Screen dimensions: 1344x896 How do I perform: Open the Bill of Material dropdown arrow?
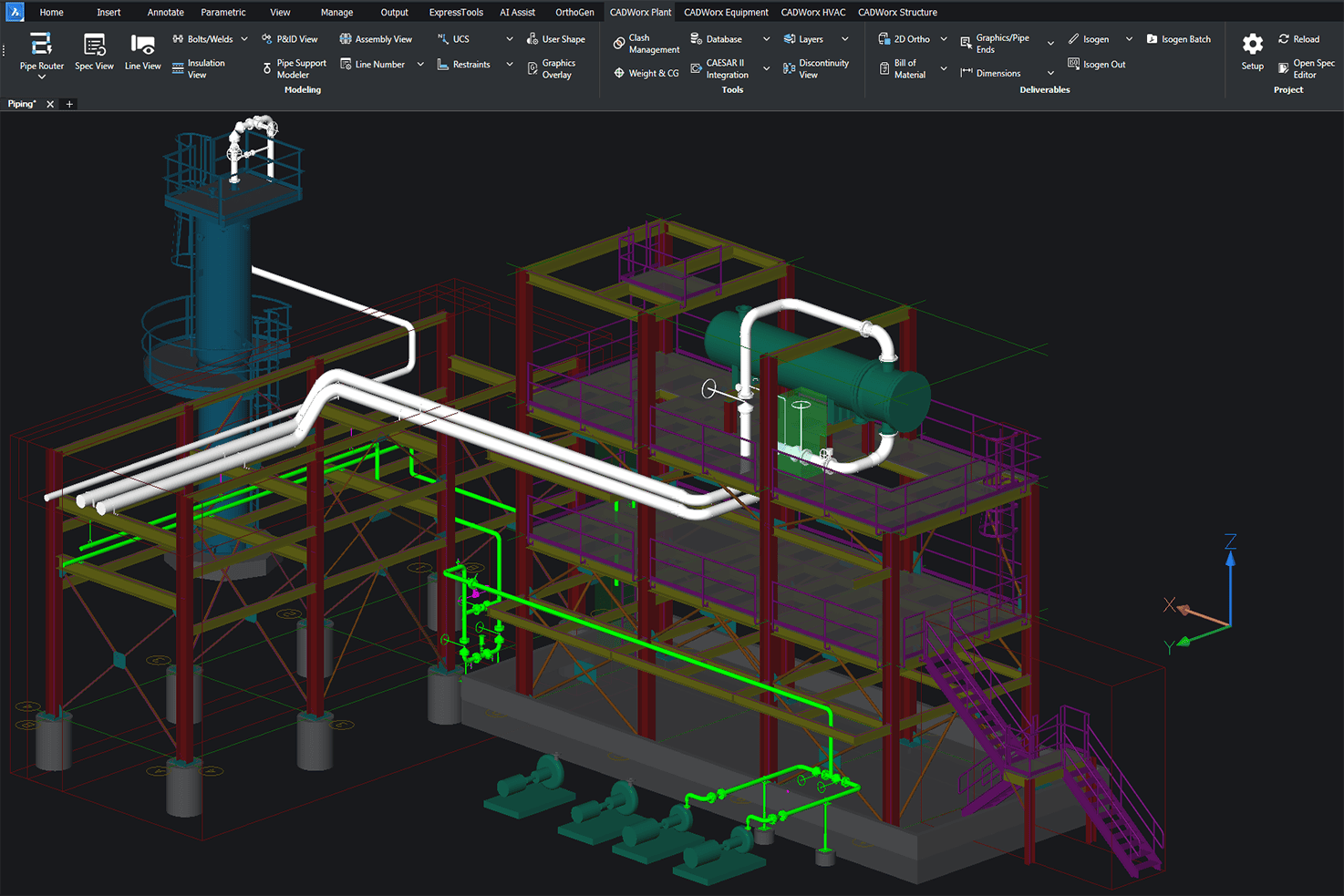click(944, 69)
